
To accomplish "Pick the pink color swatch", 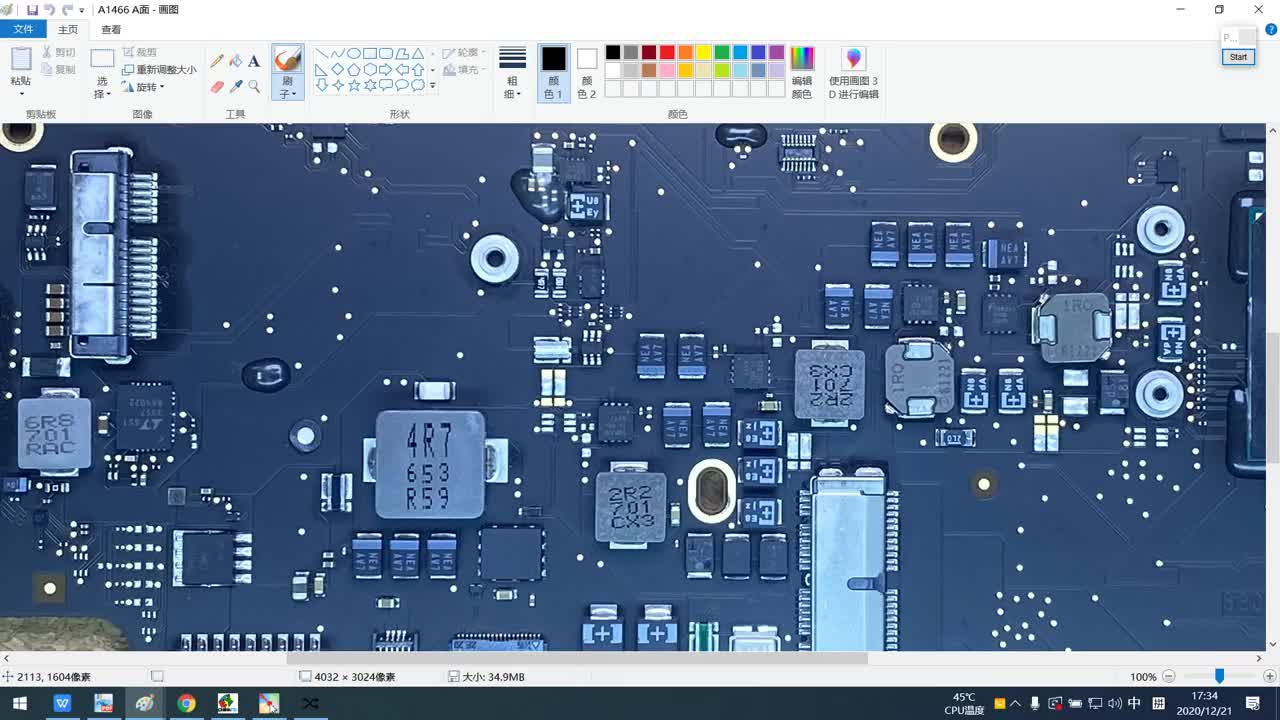I will coord(667,70).
